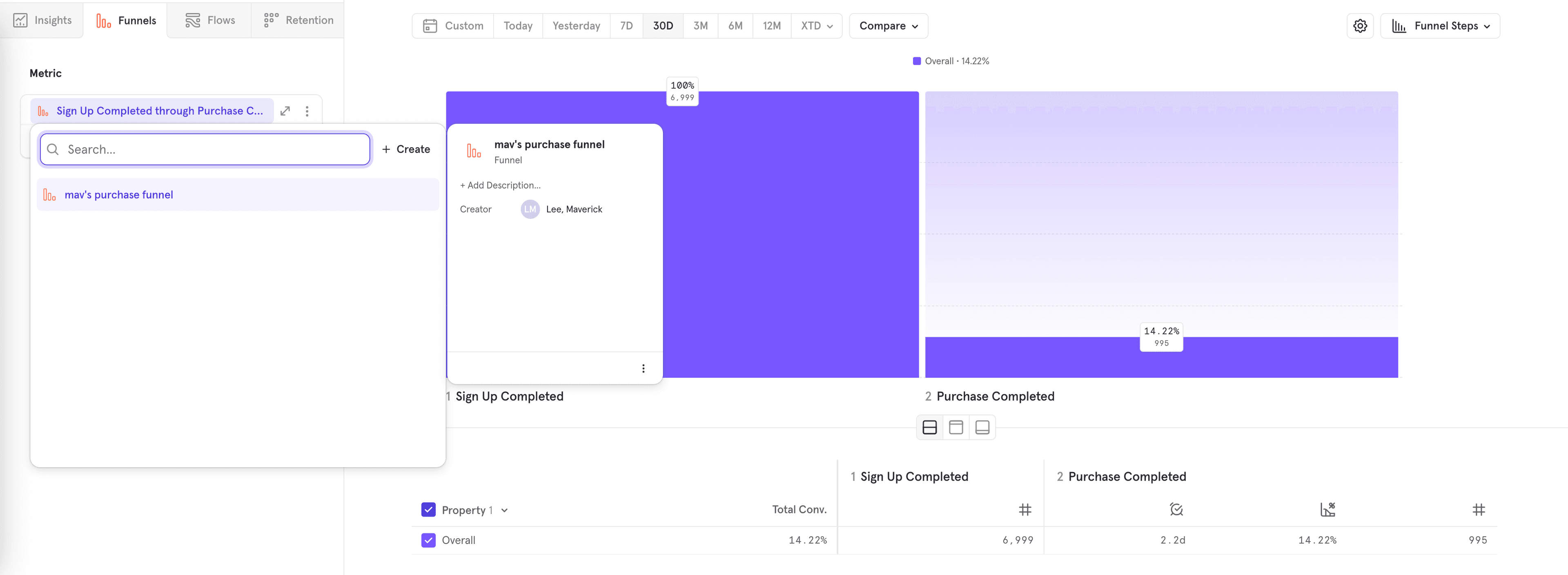Select the split chart and table layout icon
The width and height of the screenshot is (1568, 575).
929,427
